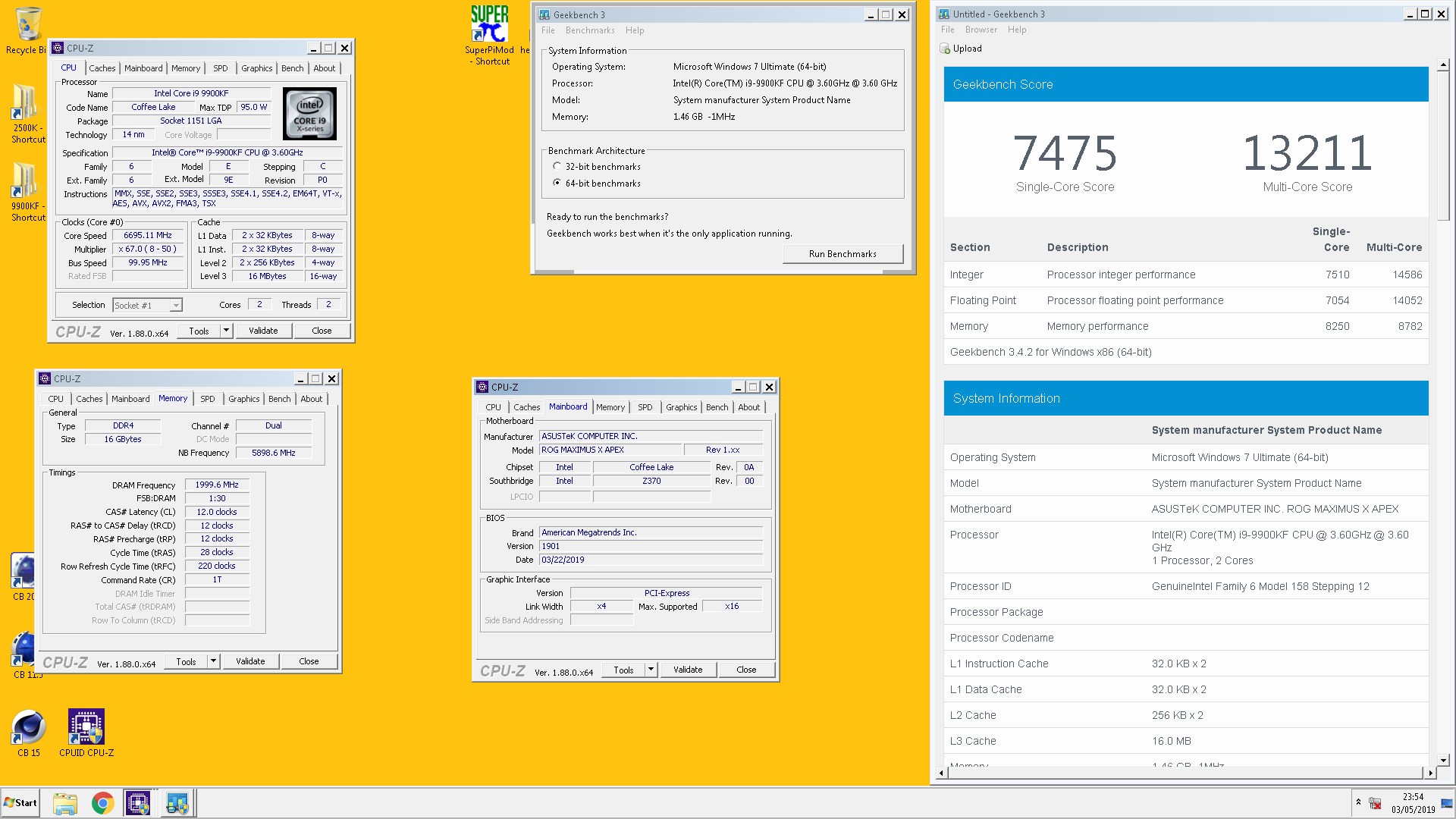The width and height of the screenshot is (1456, 819).
Task: Open Google Chrome from the taskbar
Action: (102, 803)
